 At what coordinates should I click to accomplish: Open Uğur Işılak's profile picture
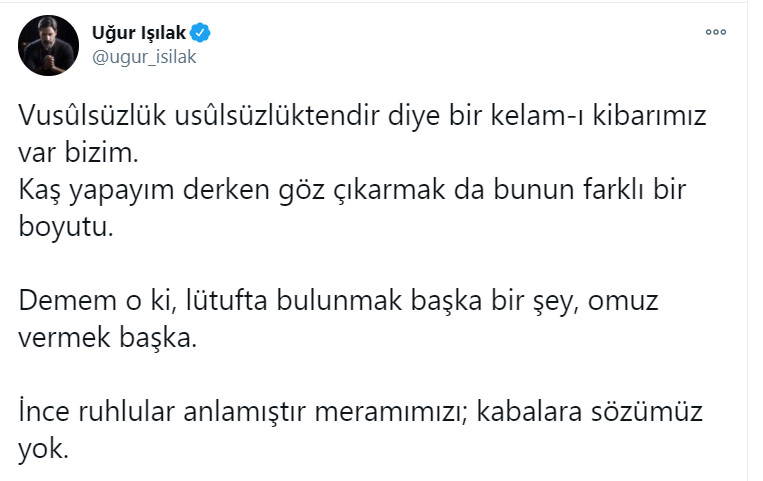tap(48, 45)
